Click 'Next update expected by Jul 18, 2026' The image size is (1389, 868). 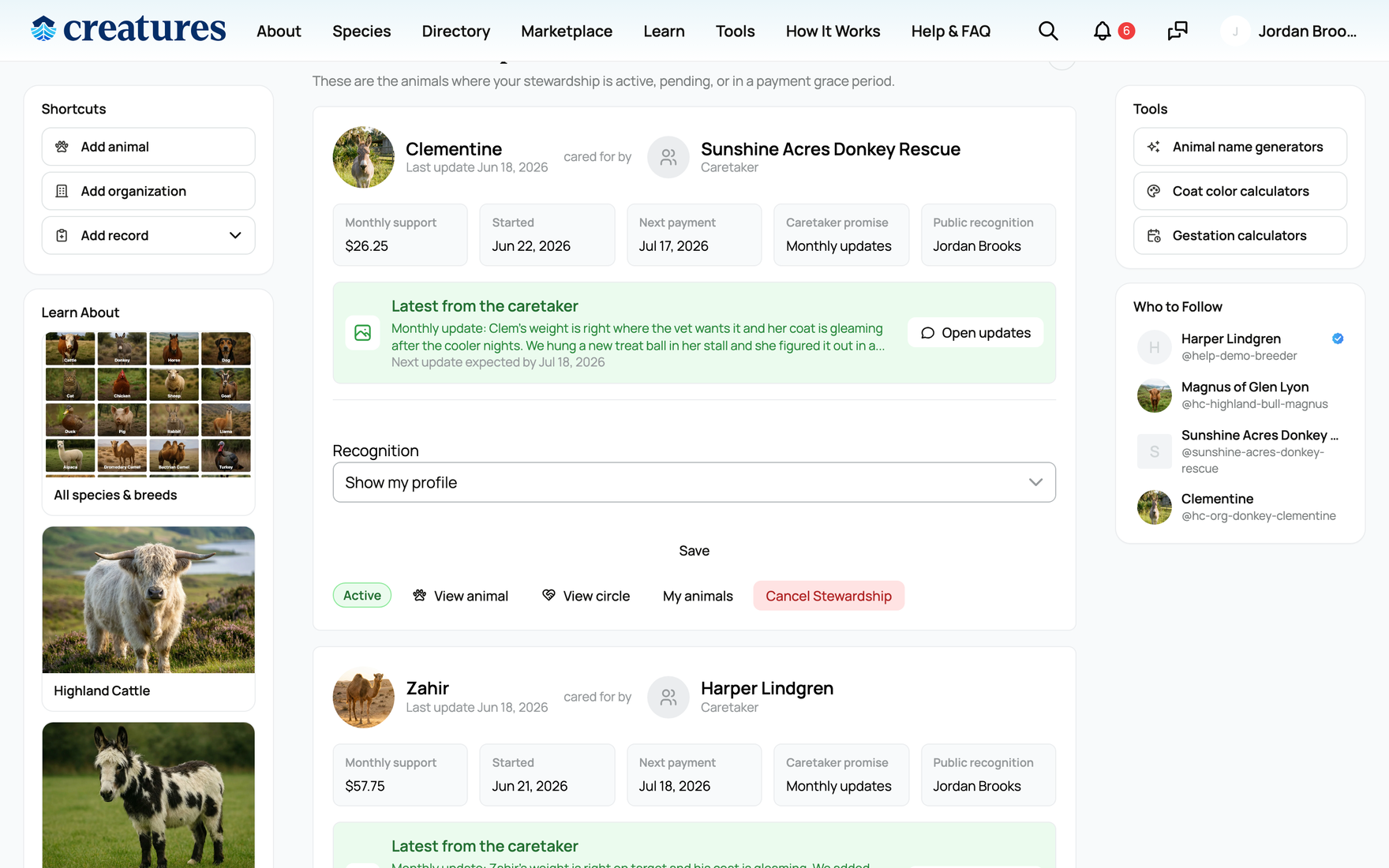click(x=498, y=362)
